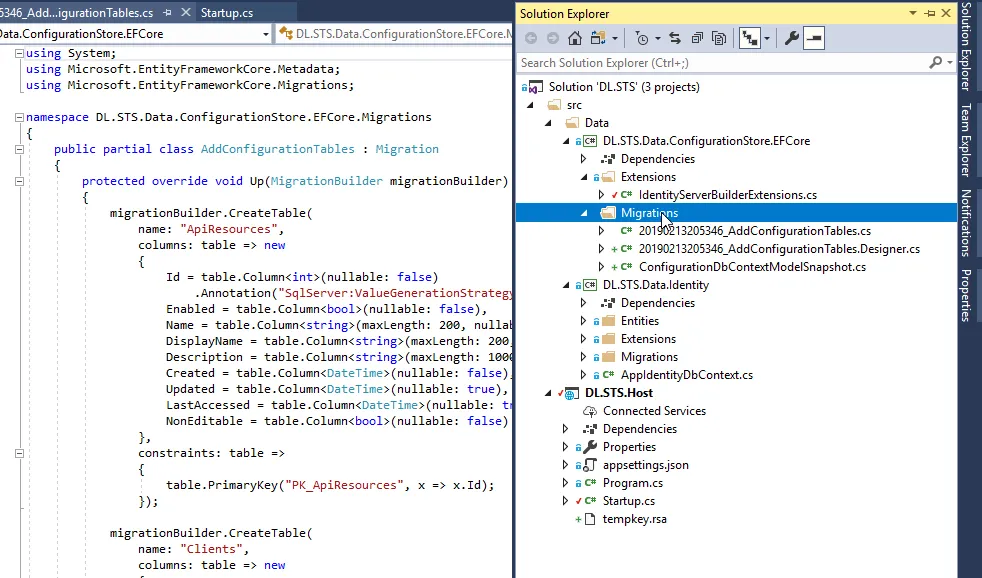
Task: Toggle pin on the AddConfigurationTables.cs tab
Action: [167, 13]
